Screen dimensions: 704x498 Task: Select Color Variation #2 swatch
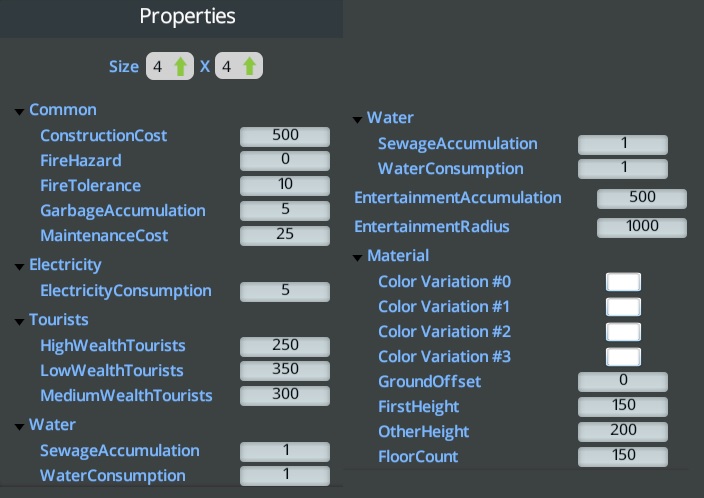coord(623,332)
